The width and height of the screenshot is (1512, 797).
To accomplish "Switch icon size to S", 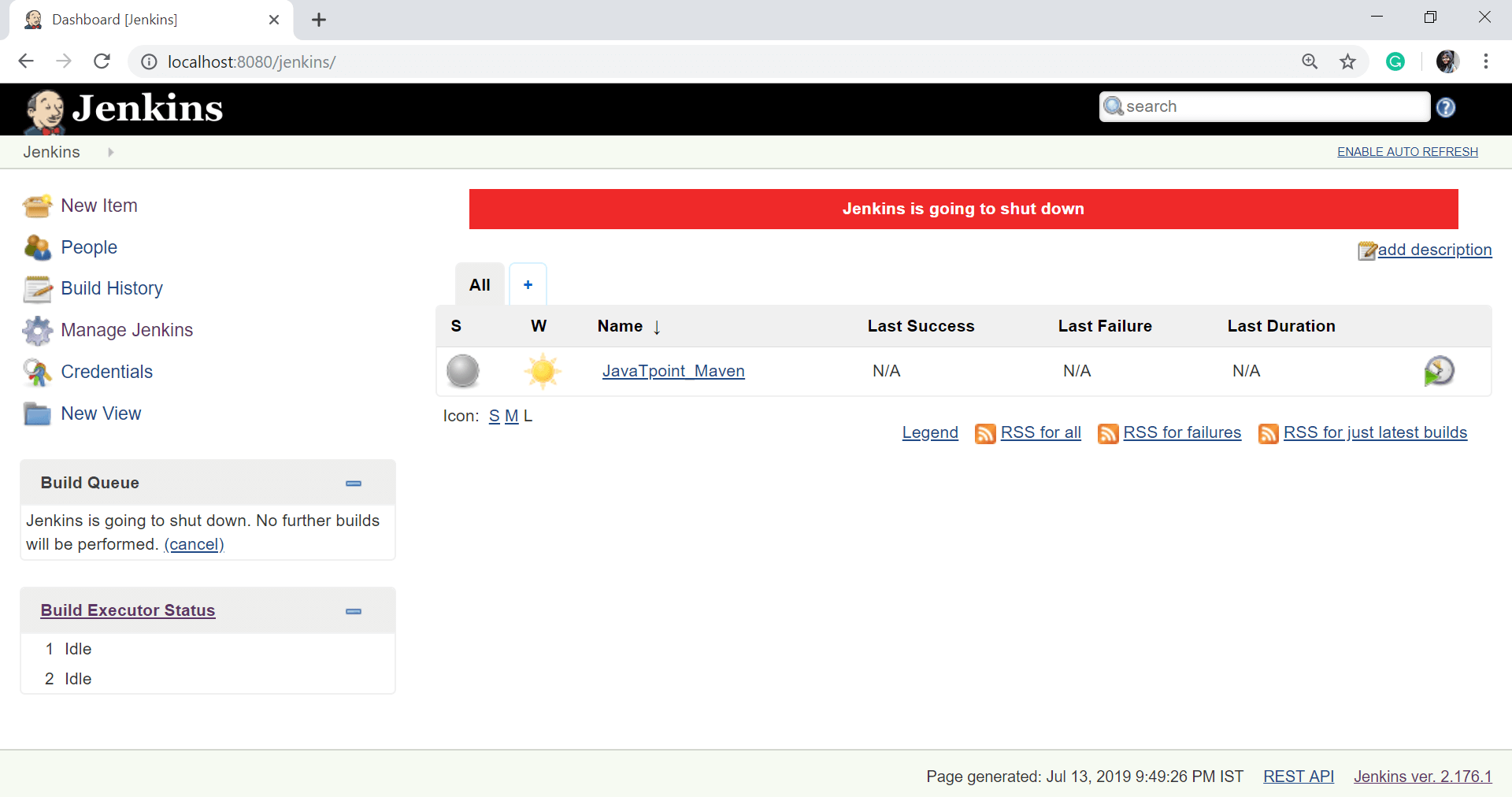I will (x=495, y=416).
